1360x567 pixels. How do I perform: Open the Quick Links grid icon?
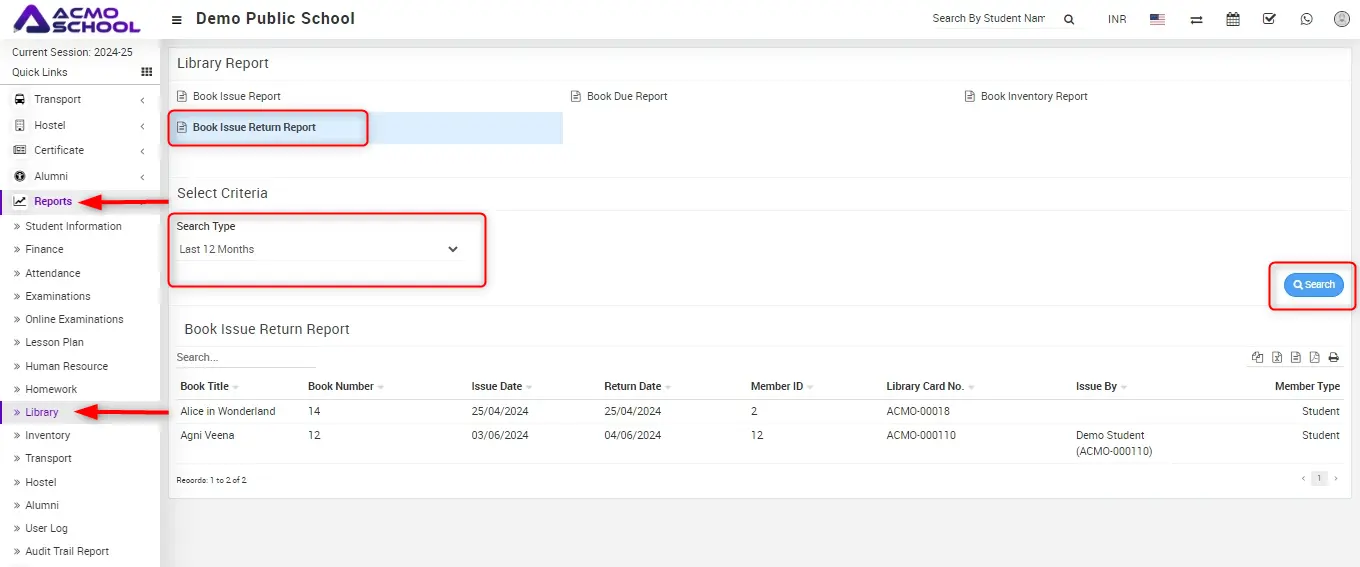coord(146,72)
